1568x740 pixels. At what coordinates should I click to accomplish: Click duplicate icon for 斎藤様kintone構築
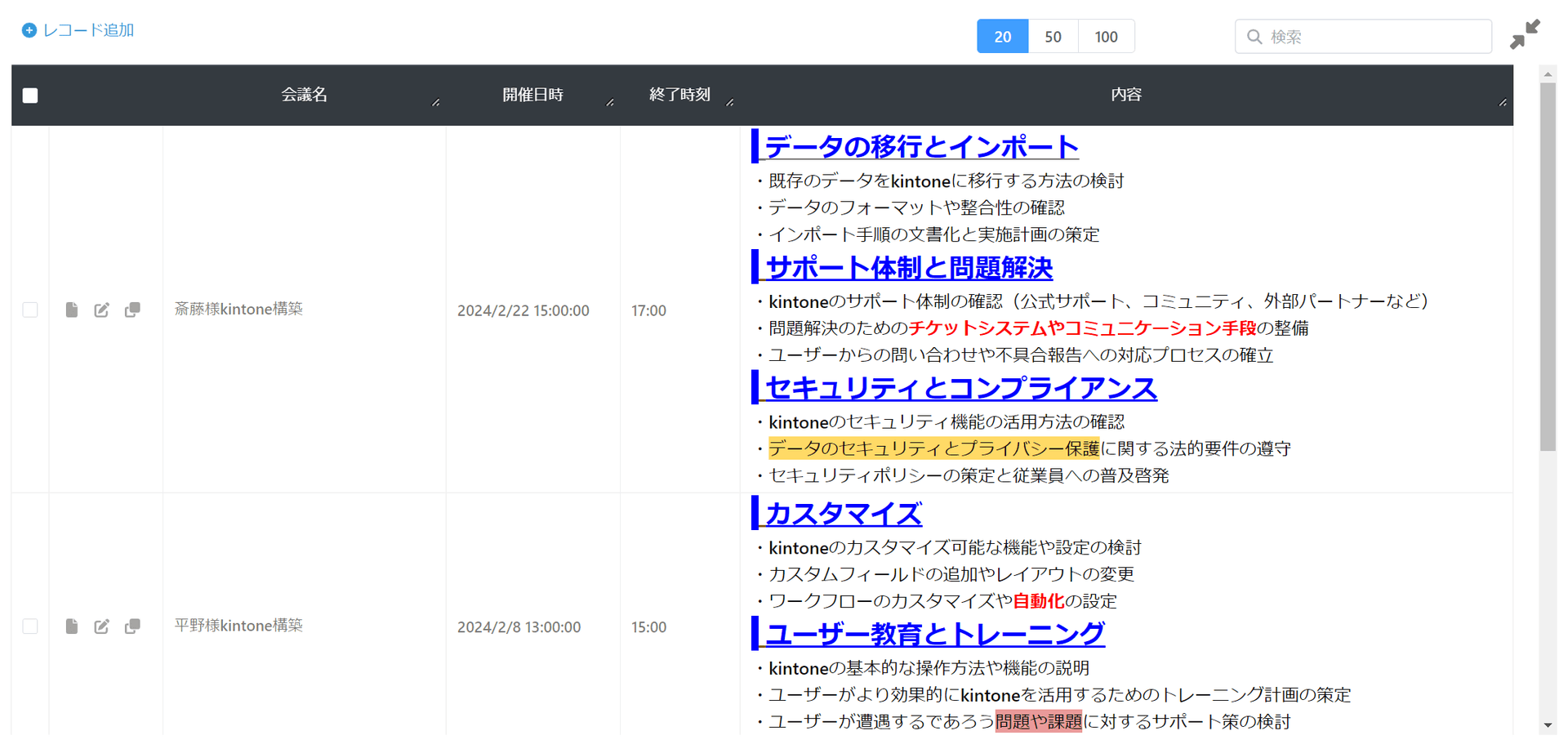(x=132, y=310)
